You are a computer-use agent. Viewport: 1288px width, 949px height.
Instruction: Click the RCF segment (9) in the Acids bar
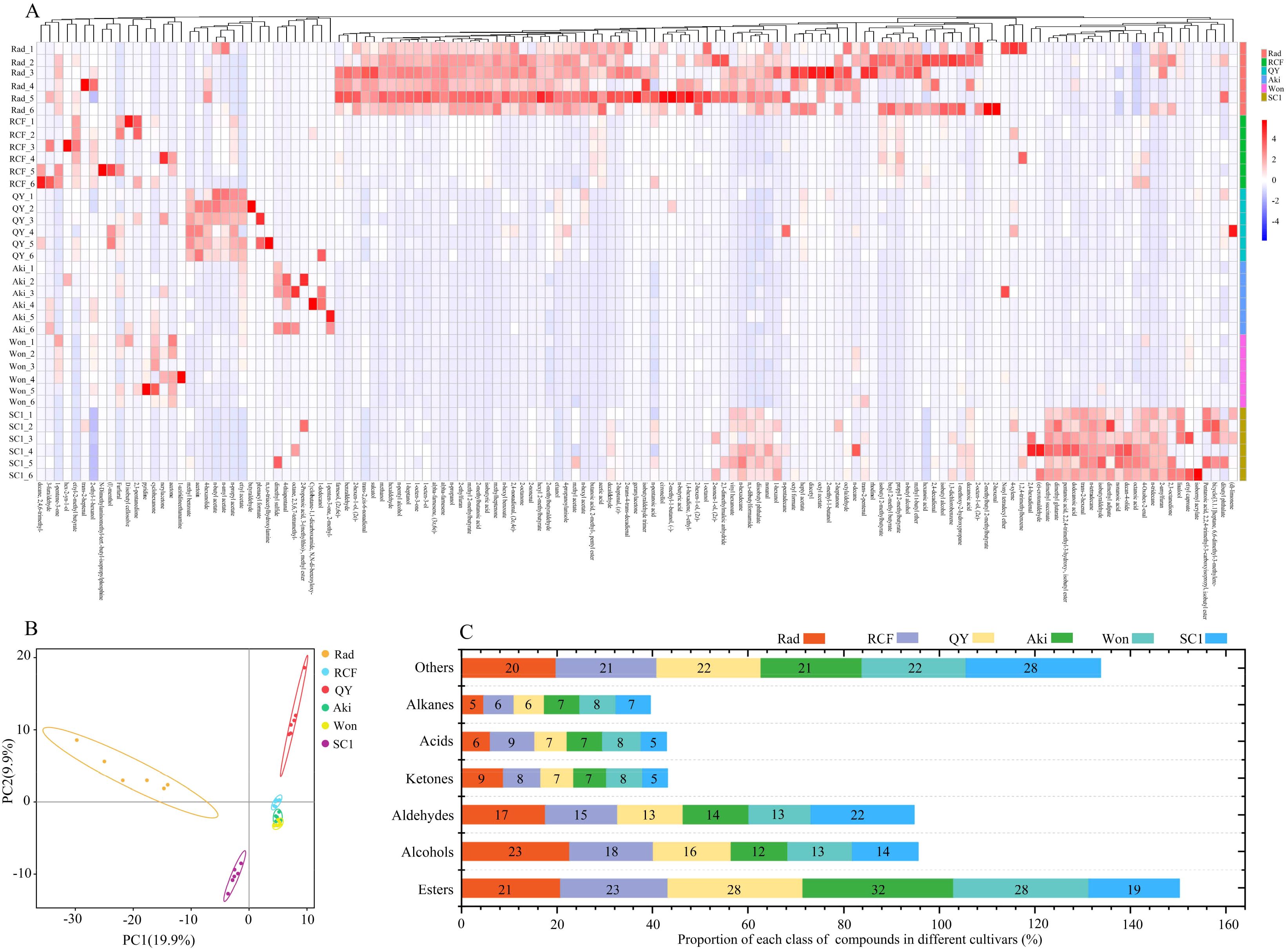point(512,742)
